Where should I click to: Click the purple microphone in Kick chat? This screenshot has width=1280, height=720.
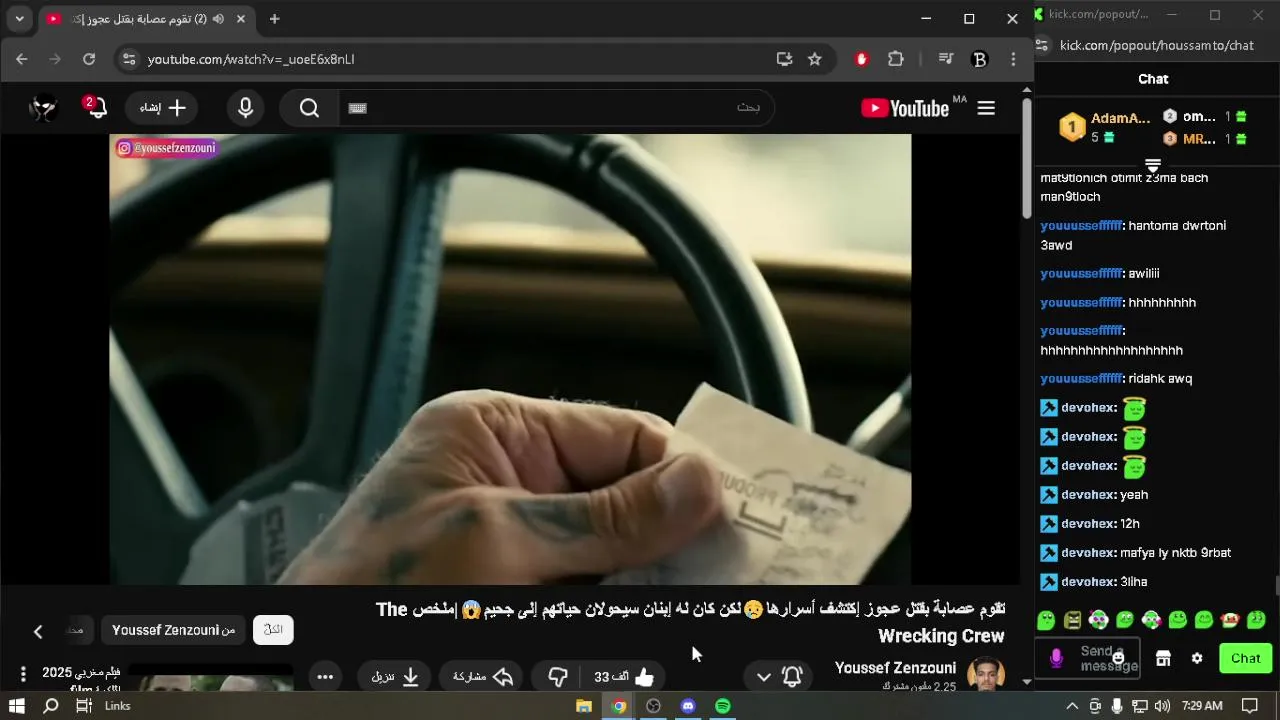pos(1056,658)
